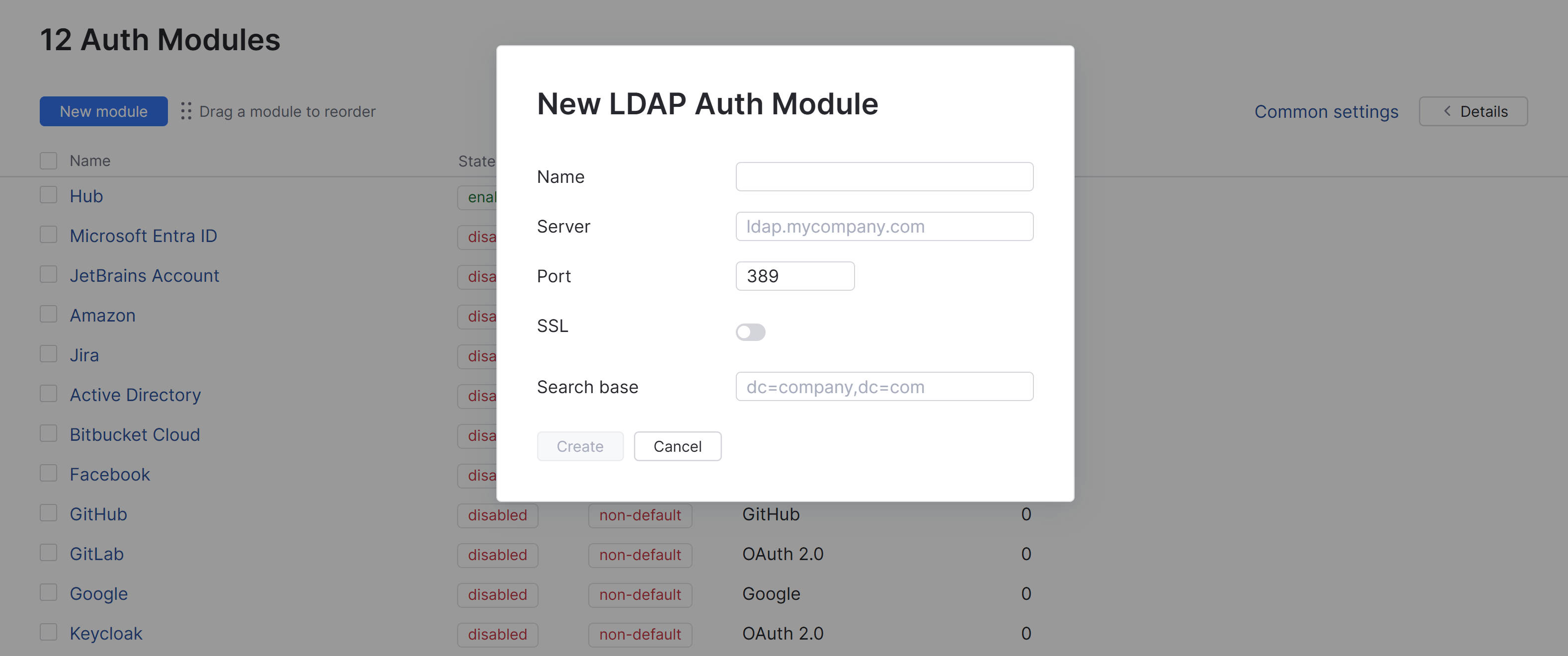Open the Active Directory module link
Screen dimensions: 1568x656
tap(135, 395)
